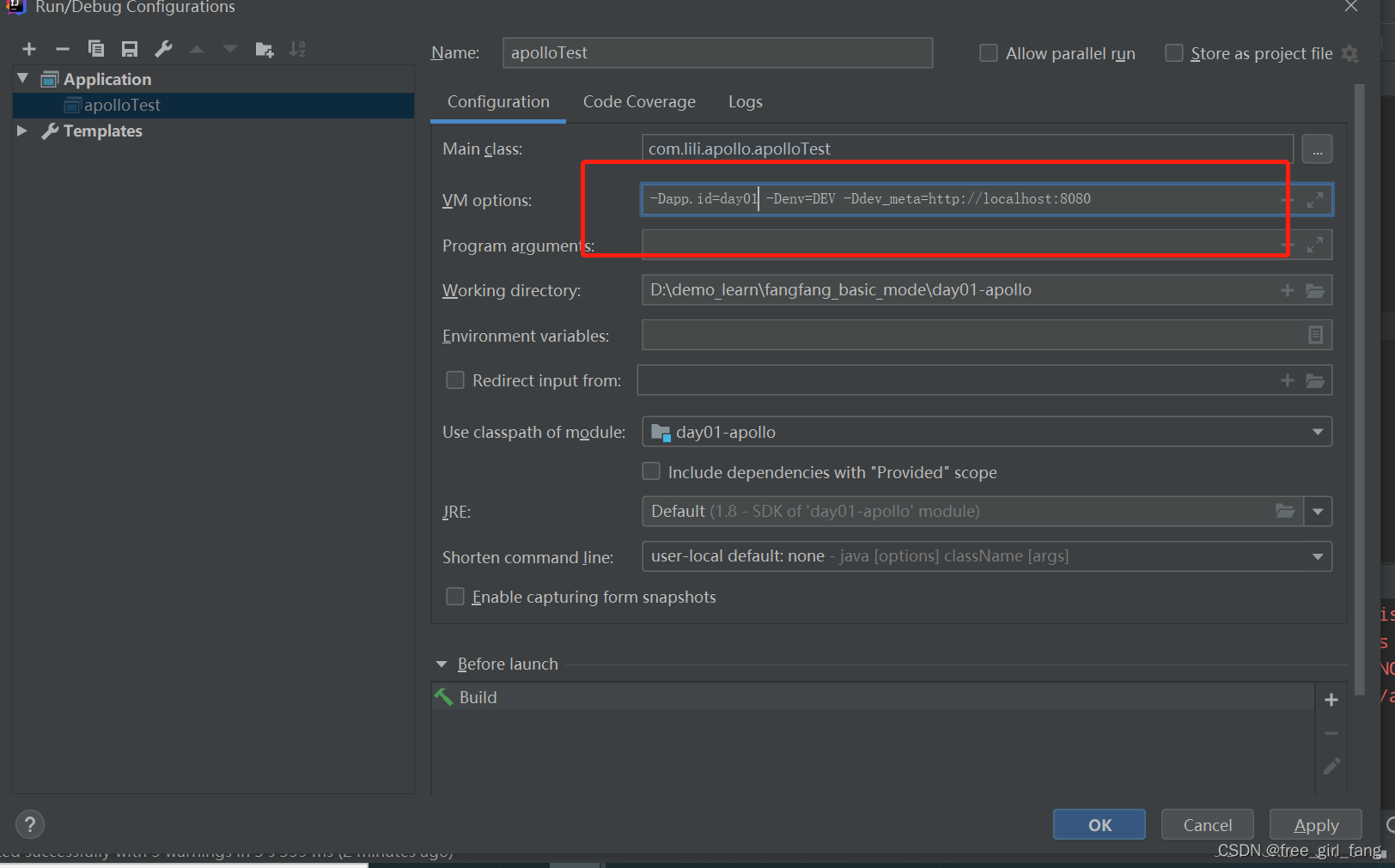The height and width of the screenshot is (868, 1395).
Task: Check Store as project file
Action: (1173, 53)
